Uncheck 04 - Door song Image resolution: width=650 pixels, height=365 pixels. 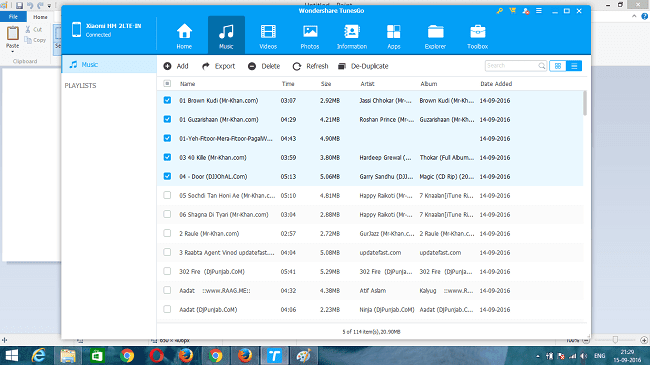tap(167, 176)
